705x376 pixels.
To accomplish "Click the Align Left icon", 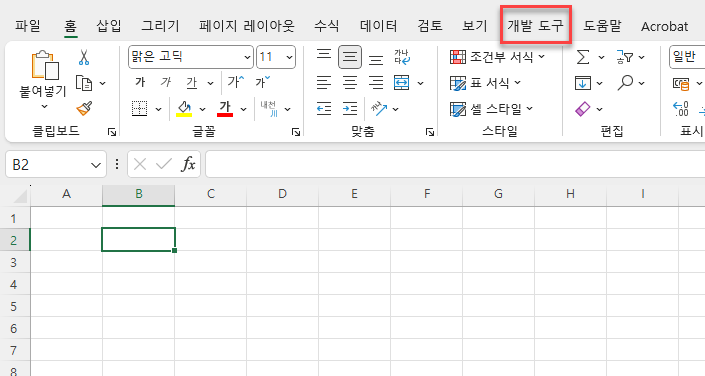I will click(x=324, y=83).
